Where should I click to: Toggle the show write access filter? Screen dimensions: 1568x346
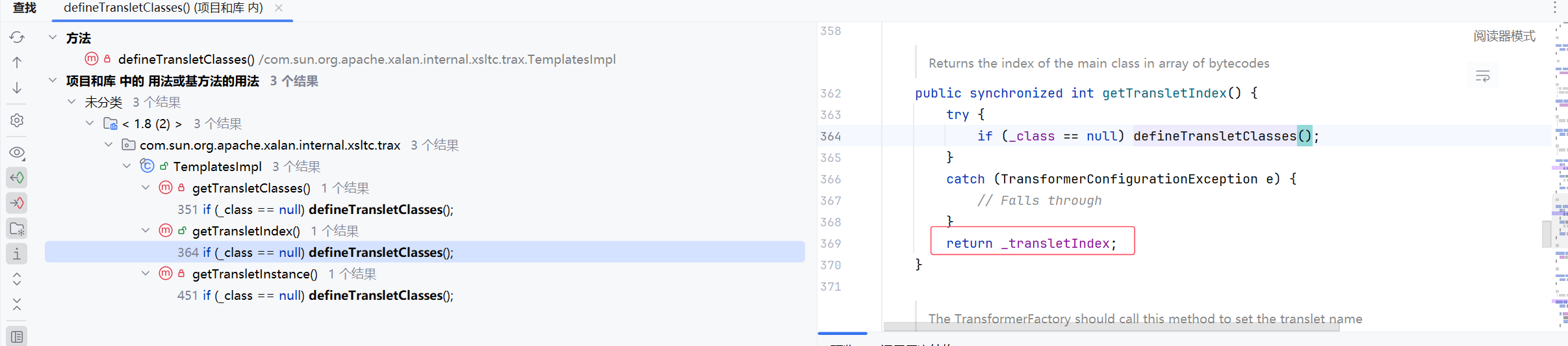[x=17, y=203]
